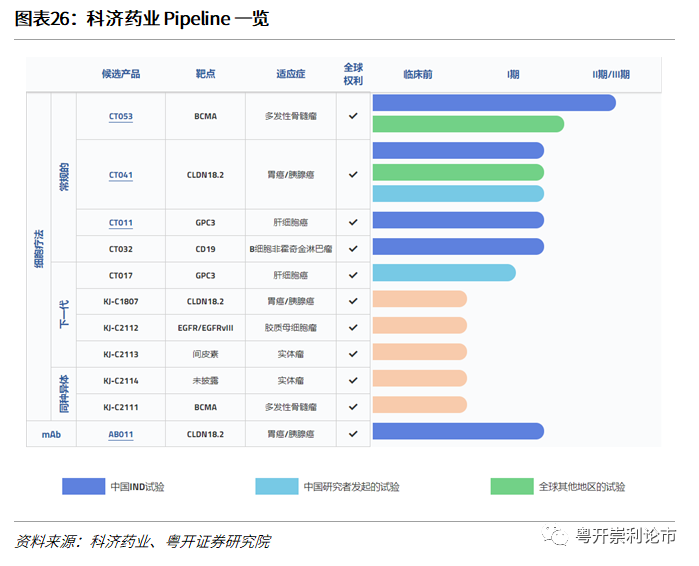Open the CT053 product link
This screenshot has height=566, width=699.
121,116
